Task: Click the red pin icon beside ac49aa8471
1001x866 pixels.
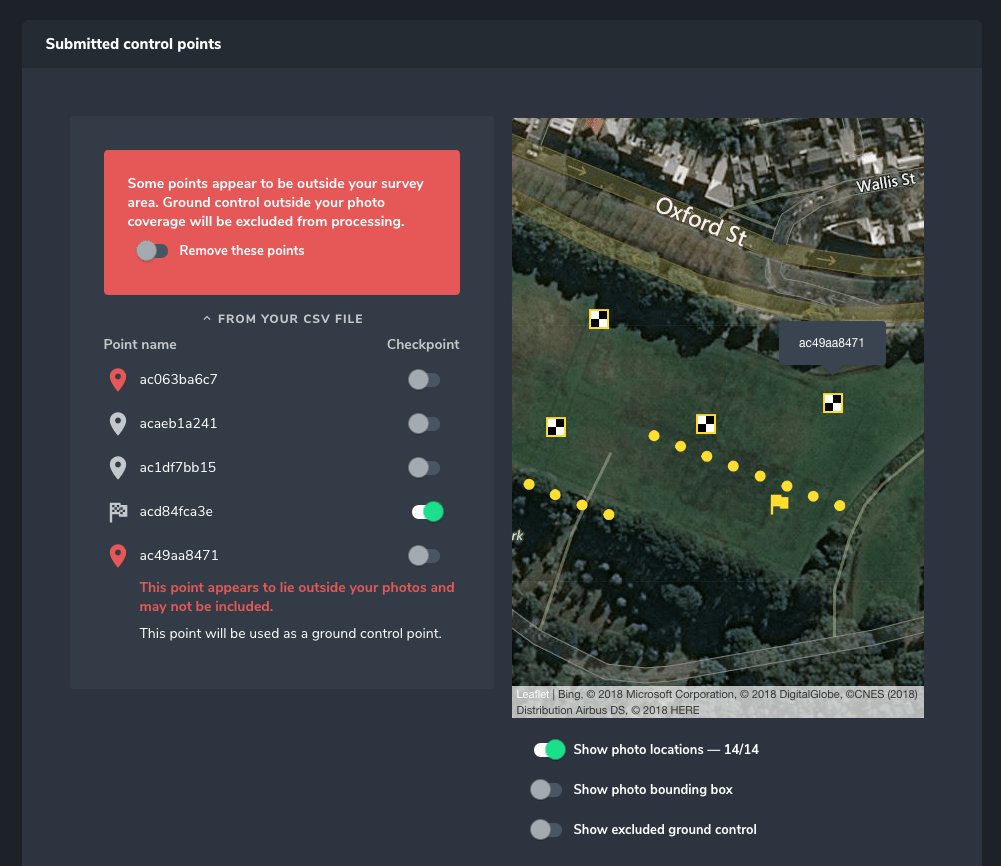Action: (x=117, y=555)
